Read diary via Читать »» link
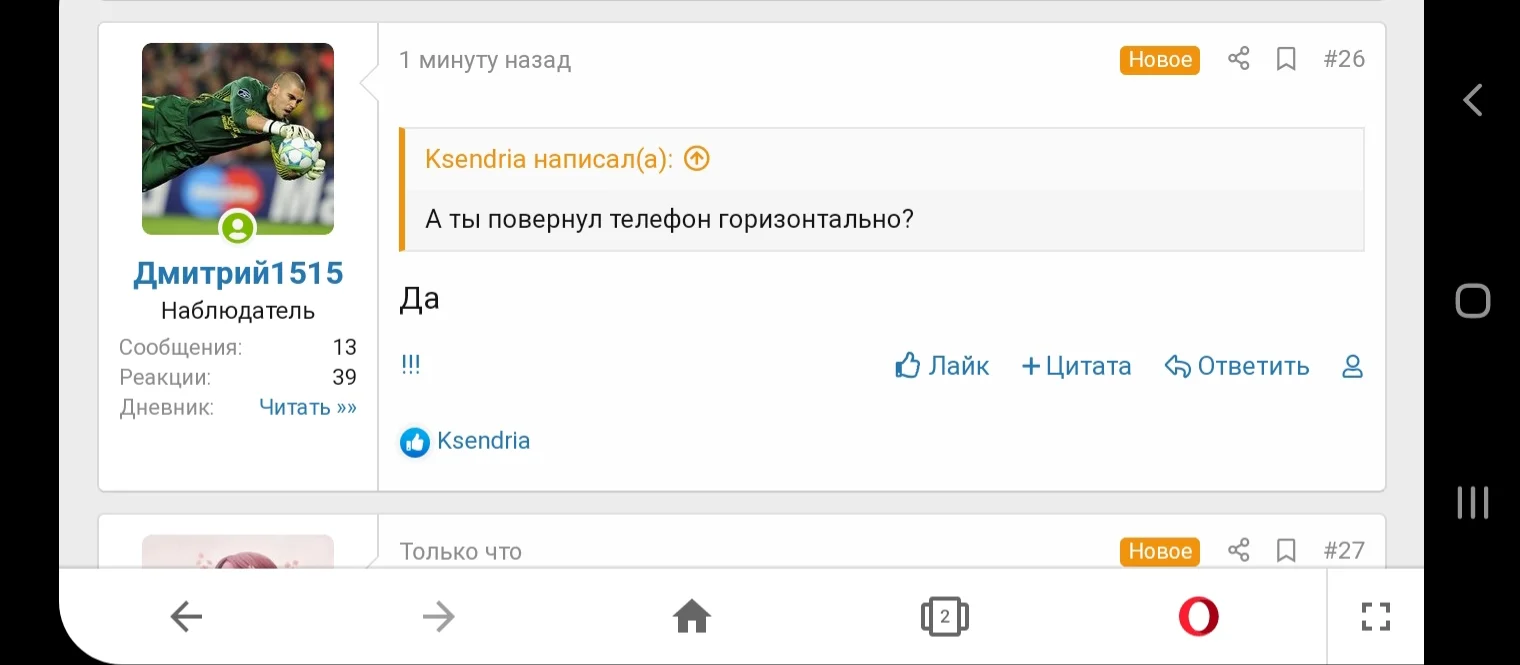The width and height of the screenshot is (1520, 665). 307,407
